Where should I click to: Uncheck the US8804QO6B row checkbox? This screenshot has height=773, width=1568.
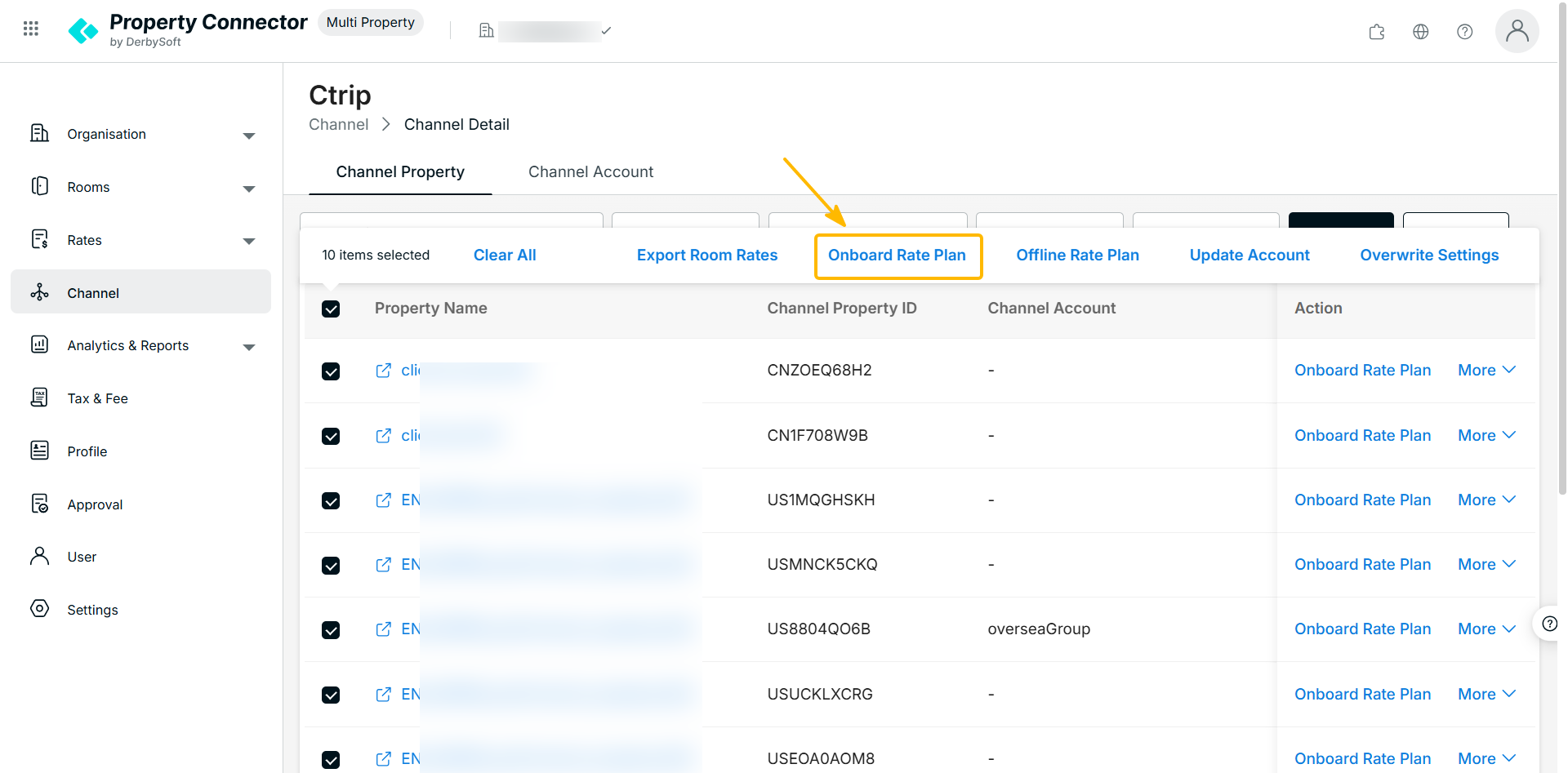[x=331, y=630]
